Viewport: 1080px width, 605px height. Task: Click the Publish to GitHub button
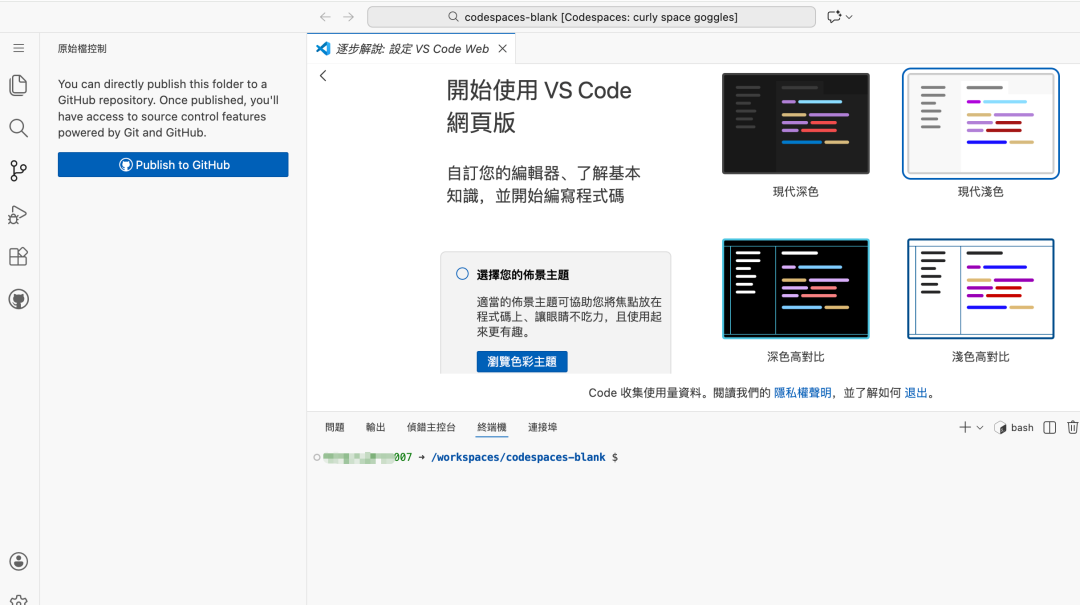[173, 165]
